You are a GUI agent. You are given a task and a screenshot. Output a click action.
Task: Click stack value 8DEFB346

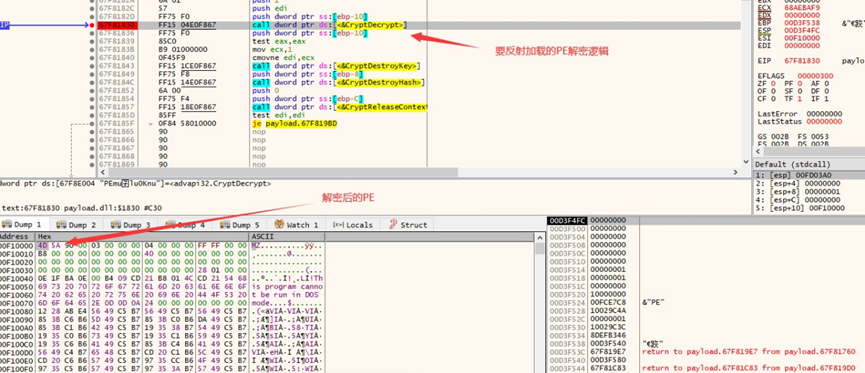coord(608,335)
